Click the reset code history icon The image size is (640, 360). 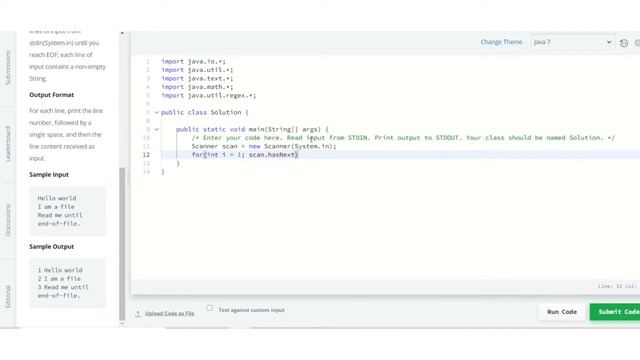tap(624, 43)
